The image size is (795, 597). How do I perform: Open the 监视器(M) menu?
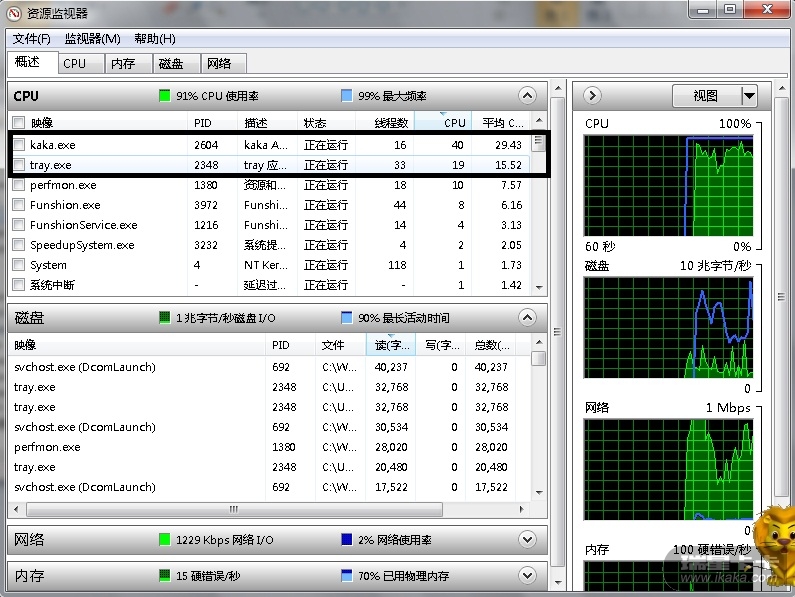pyautogui.click(x=92, y=39)
